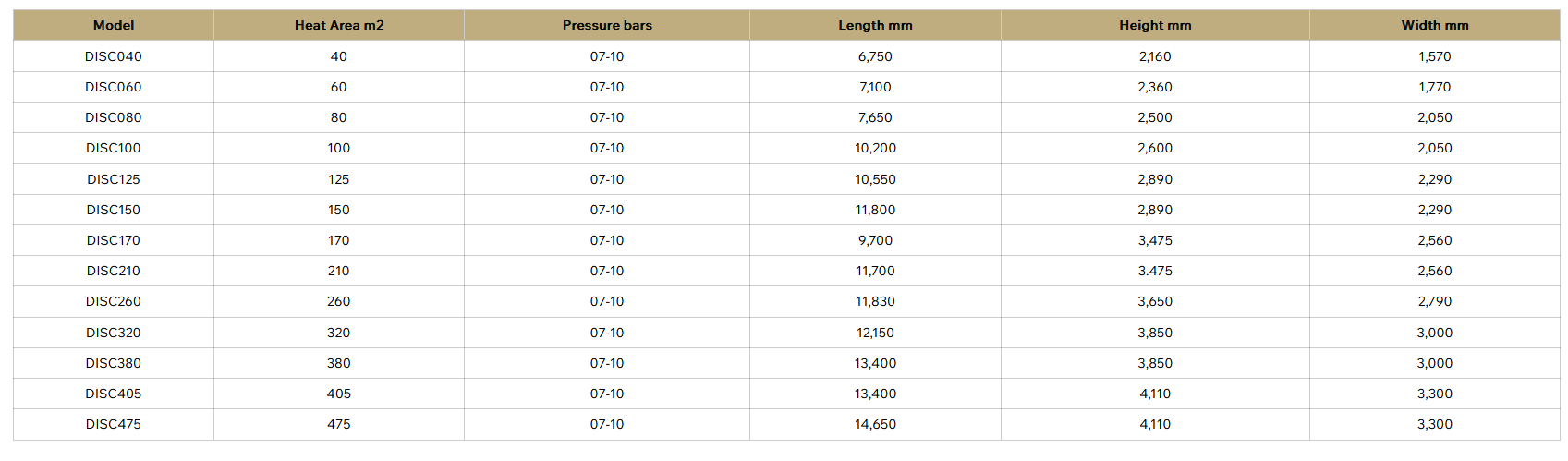Select the DISC125 model row label

tap(114, 179)
